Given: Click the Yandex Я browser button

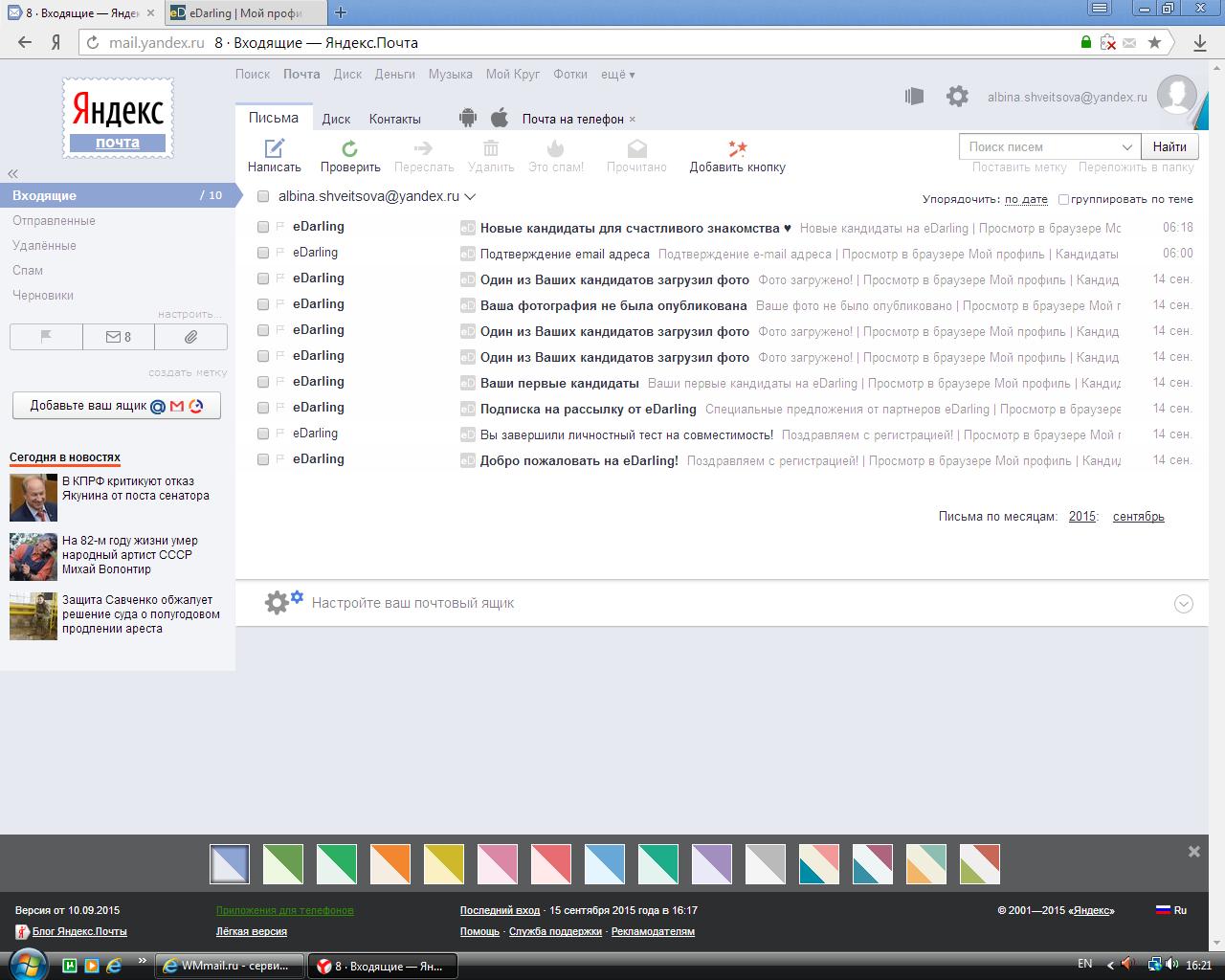Looking at the screenshot, I should click(x=56, y=42).
